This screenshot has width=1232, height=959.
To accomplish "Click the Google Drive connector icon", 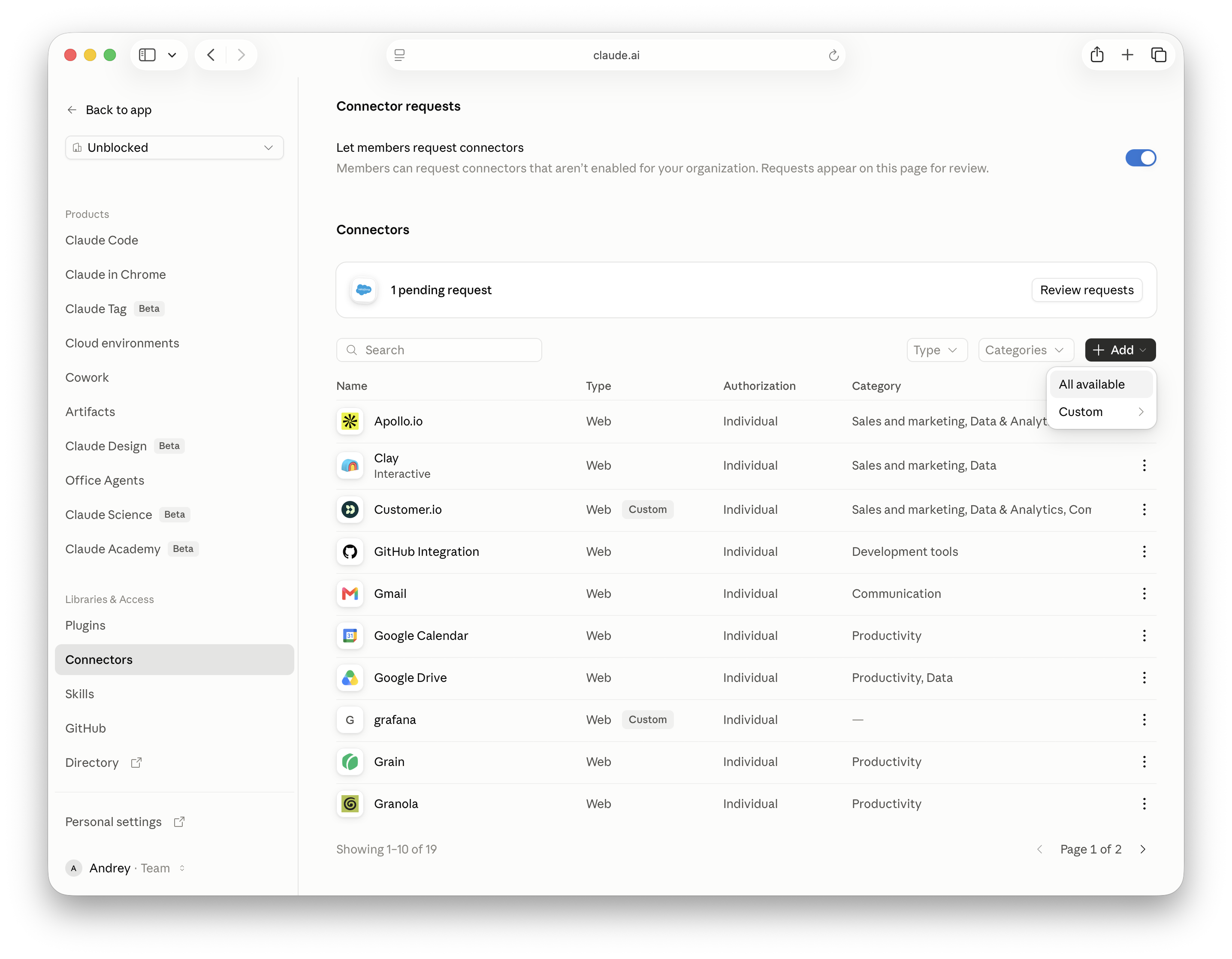I will click(350, 678).
